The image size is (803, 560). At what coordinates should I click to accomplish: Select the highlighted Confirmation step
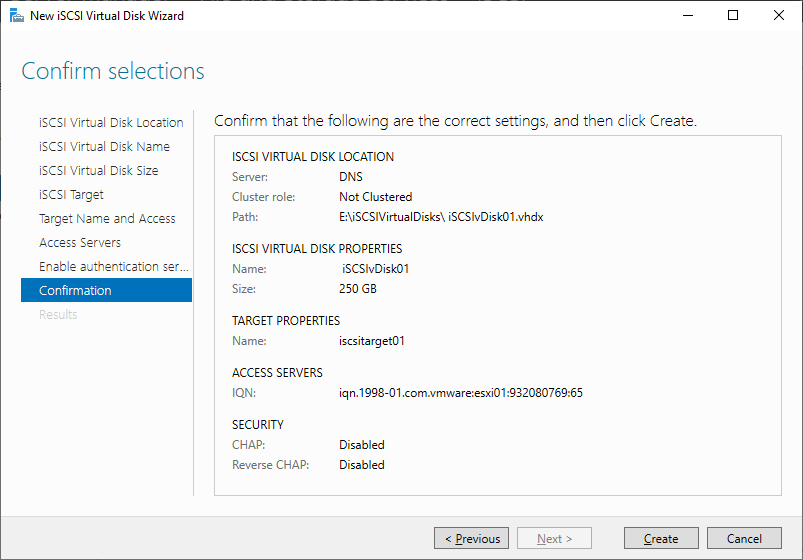point(107,290)
